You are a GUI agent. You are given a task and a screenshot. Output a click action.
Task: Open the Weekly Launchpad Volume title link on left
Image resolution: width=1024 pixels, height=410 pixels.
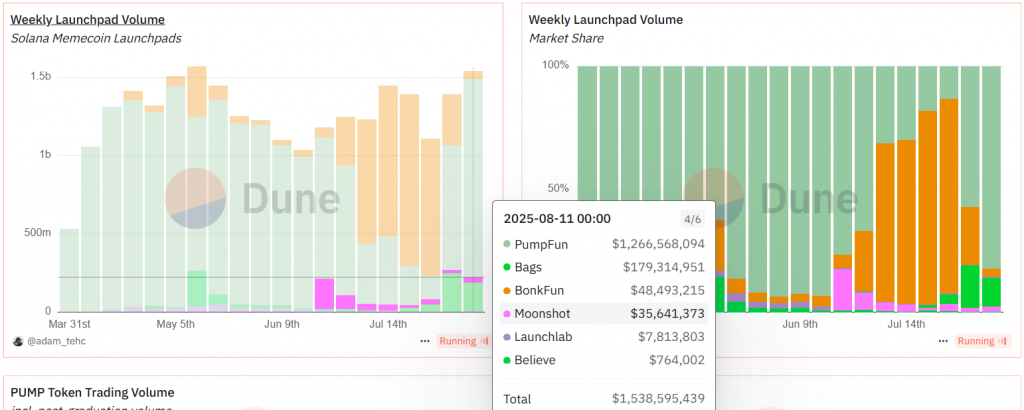87,20
